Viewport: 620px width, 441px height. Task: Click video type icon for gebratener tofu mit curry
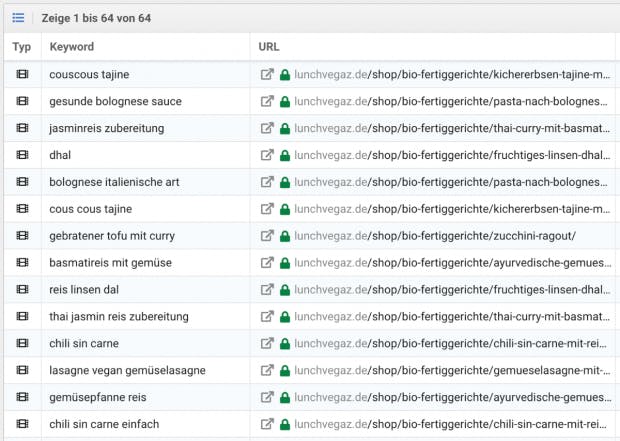(x=22, y=235)
